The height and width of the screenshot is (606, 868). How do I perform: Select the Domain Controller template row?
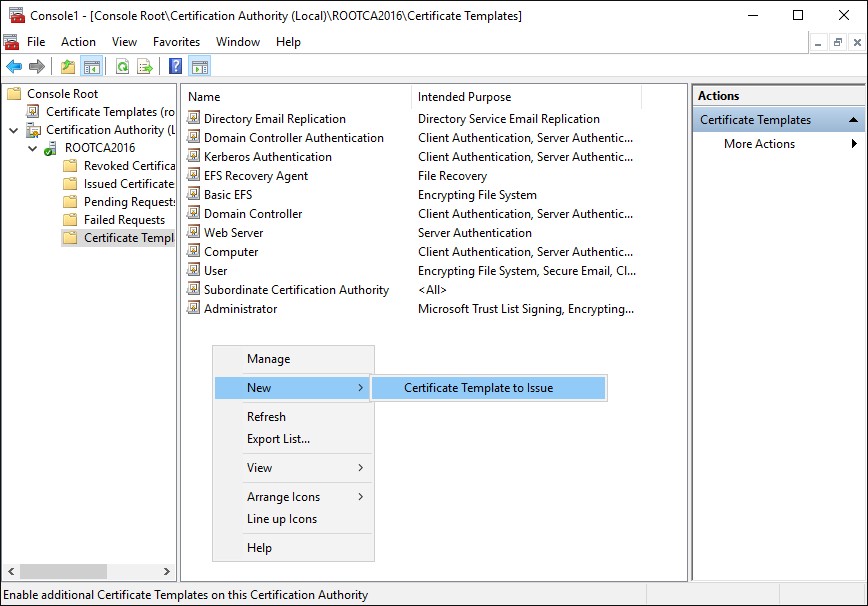(x=252, y=213)
